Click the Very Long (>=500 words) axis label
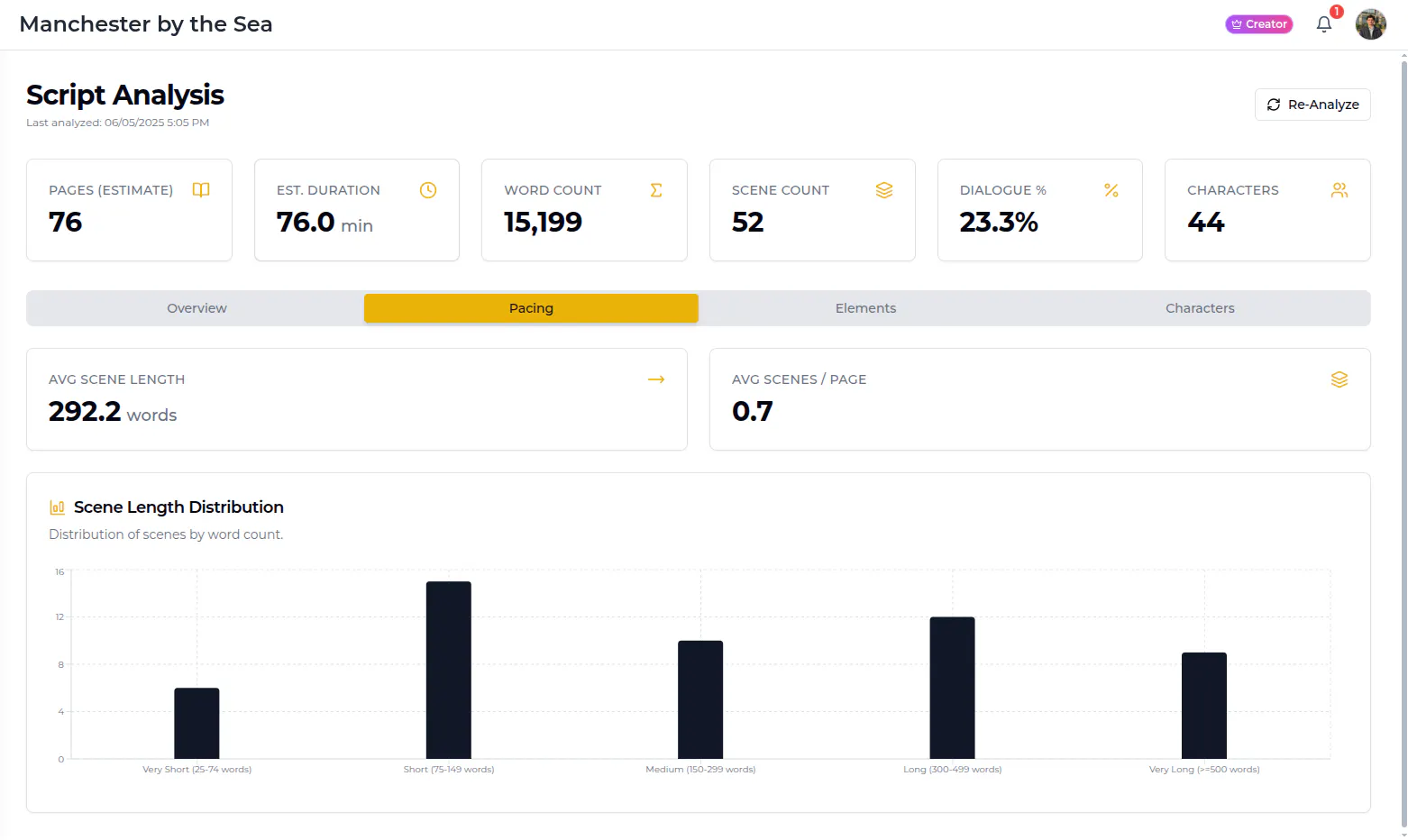The width and height of the screenshot is (1408, 840). click(x=1204, y=770)
